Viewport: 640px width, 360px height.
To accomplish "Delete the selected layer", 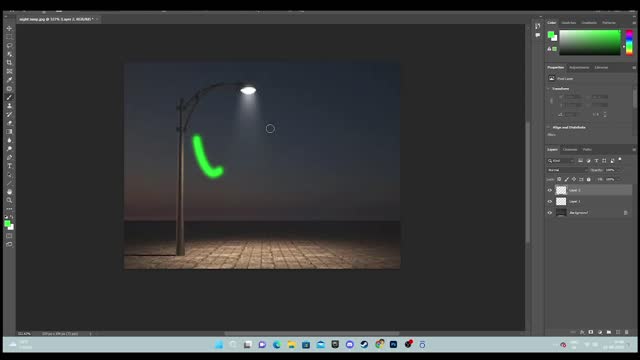I will pyautogui.click(x=627, y=332).
